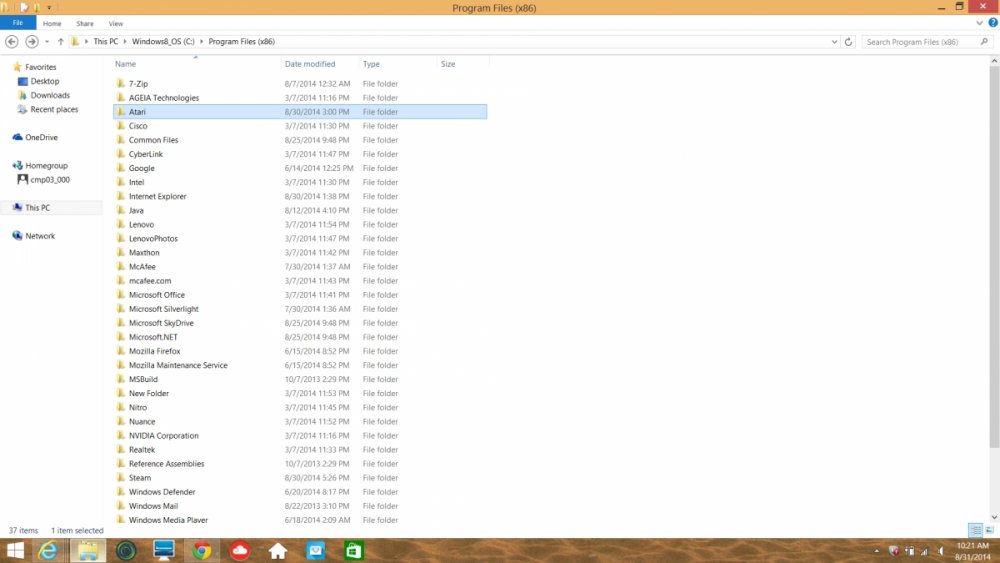Click the vertical scrollbar in file list
Viewport: 1000px width, 563px height.
click(994, 257)
